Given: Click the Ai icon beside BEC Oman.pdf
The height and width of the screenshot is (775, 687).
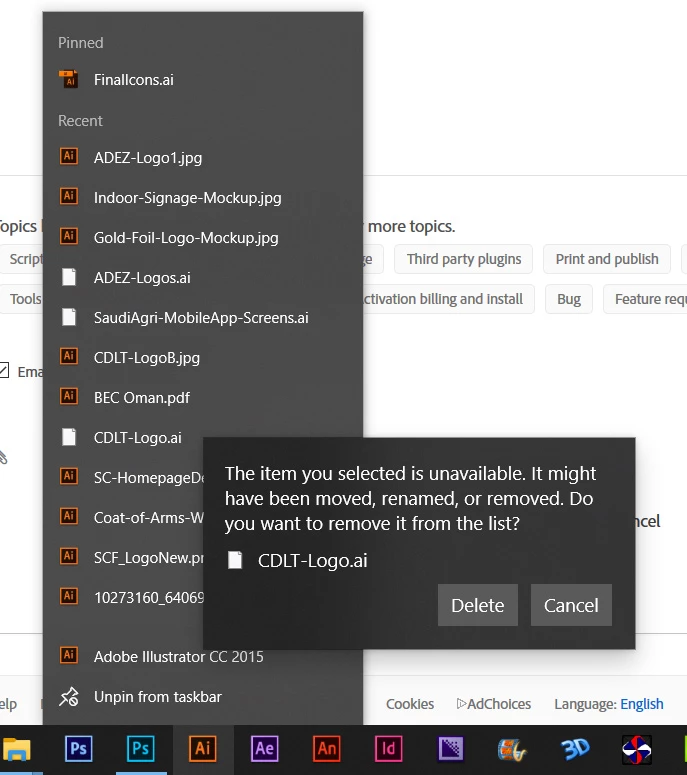Looking at the screenshot, I should [69, 396].
